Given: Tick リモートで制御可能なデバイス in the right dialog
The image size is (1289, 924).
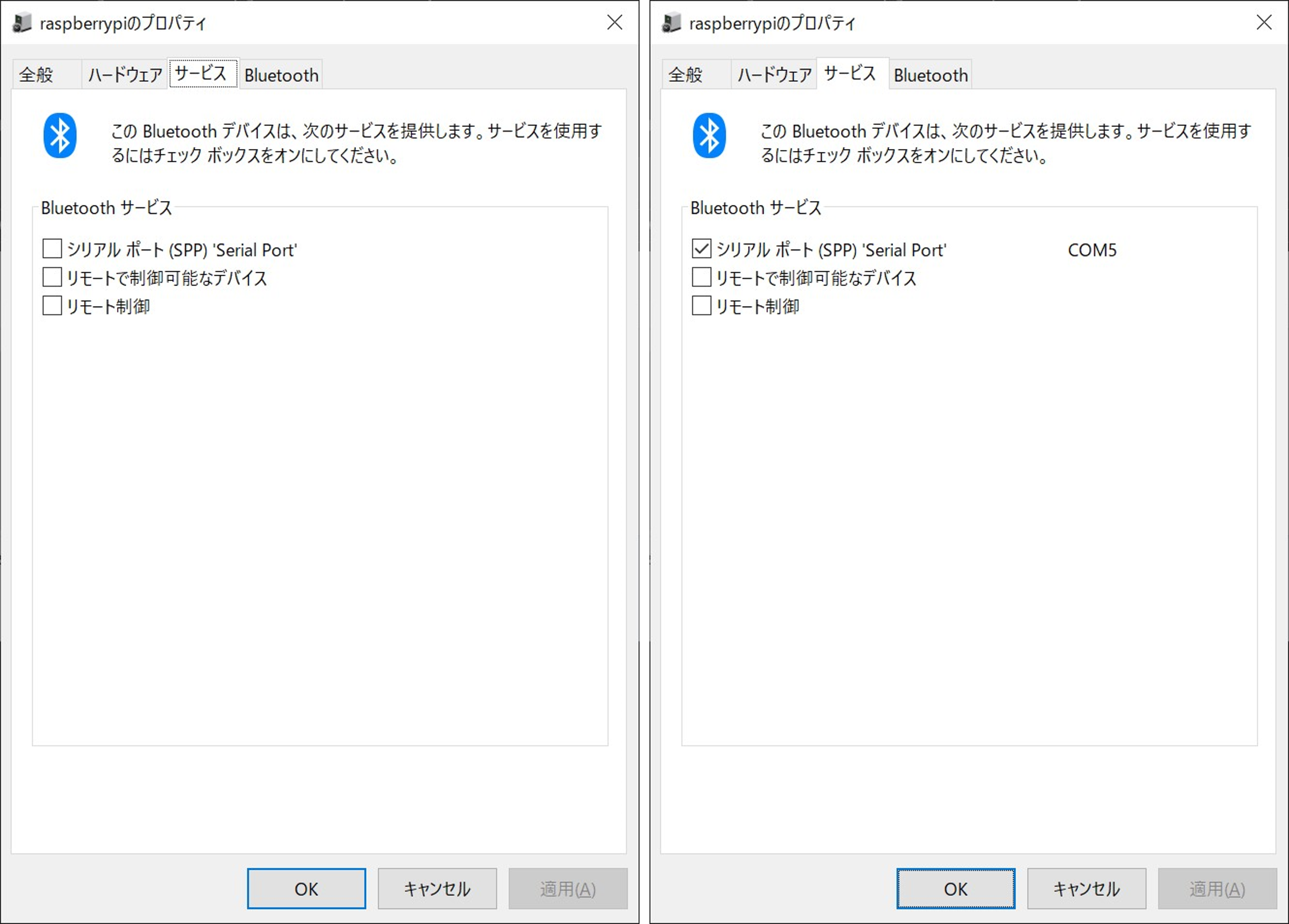Looking at the screenshot, I should [x=701, y=277].
